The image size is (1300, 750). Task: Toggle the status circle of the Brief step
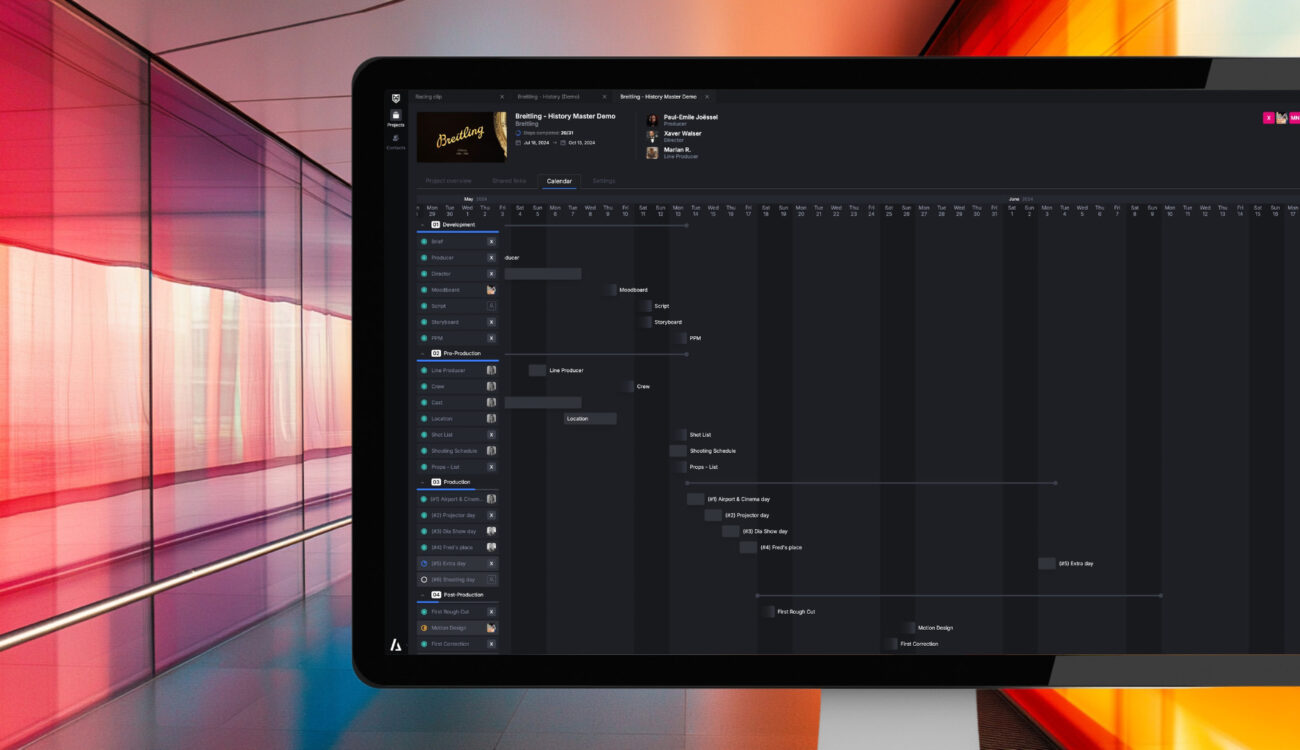point(424,242)
